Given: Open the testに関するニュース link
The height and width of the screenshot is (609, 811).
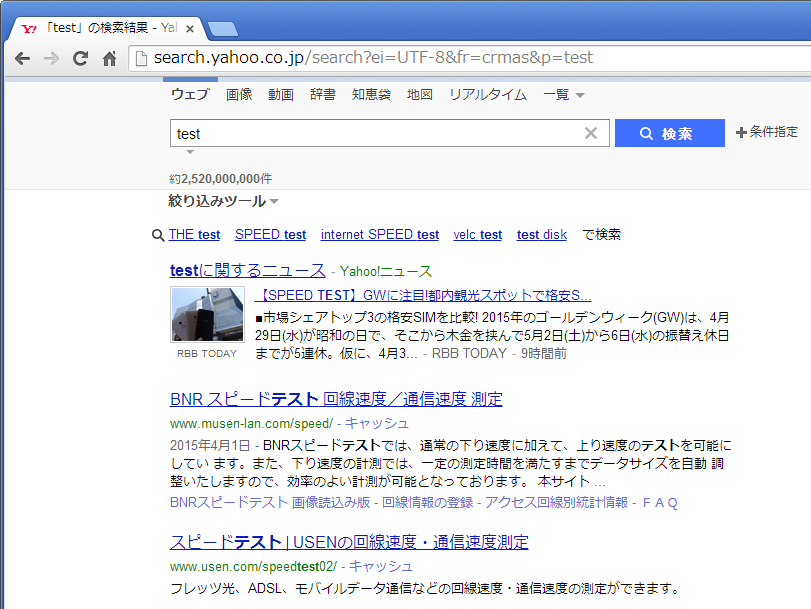Looking at the screenshot, I should [247, 270].
